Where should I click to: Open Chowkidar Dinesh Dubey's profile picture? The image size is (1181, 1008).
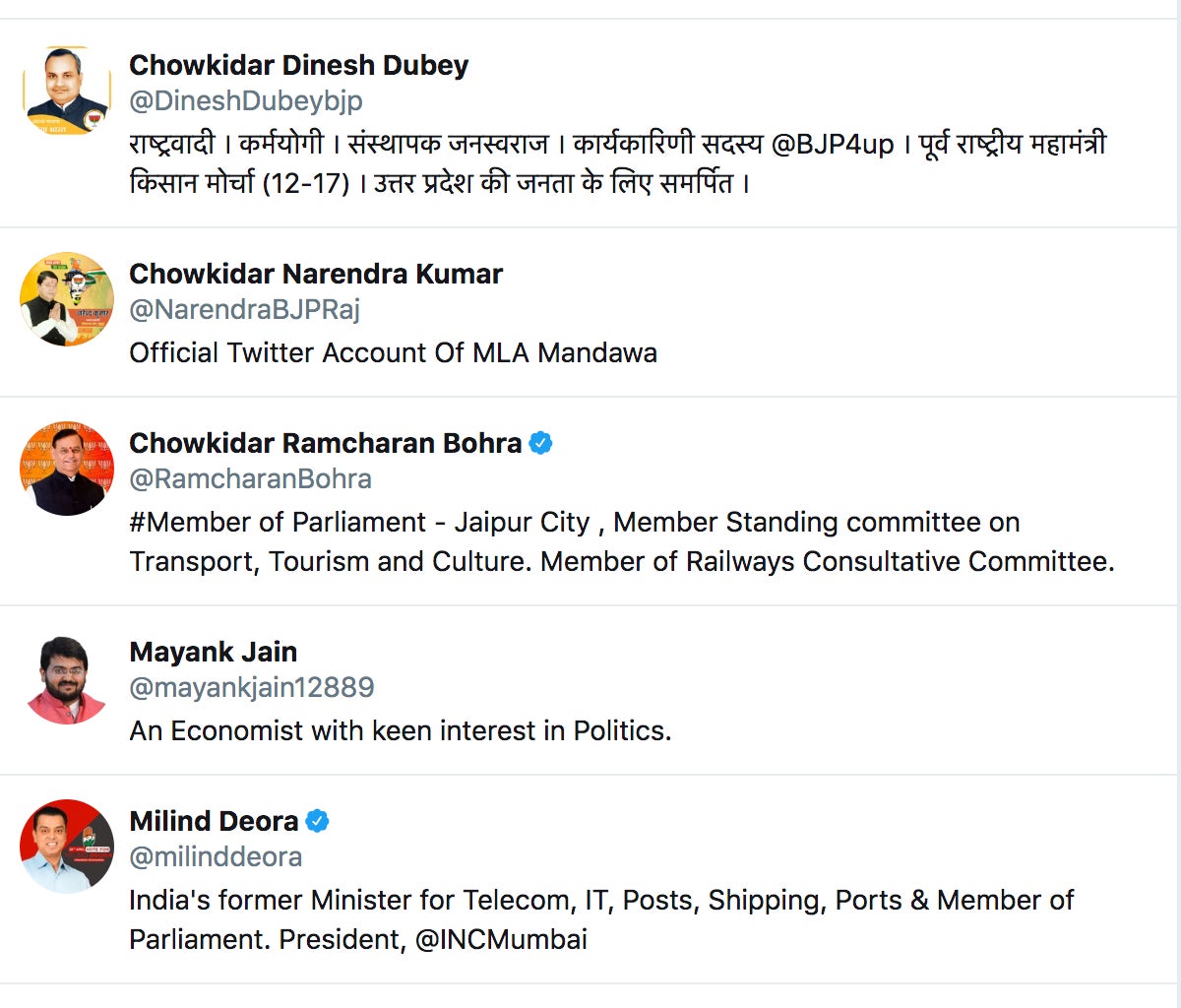67,91
